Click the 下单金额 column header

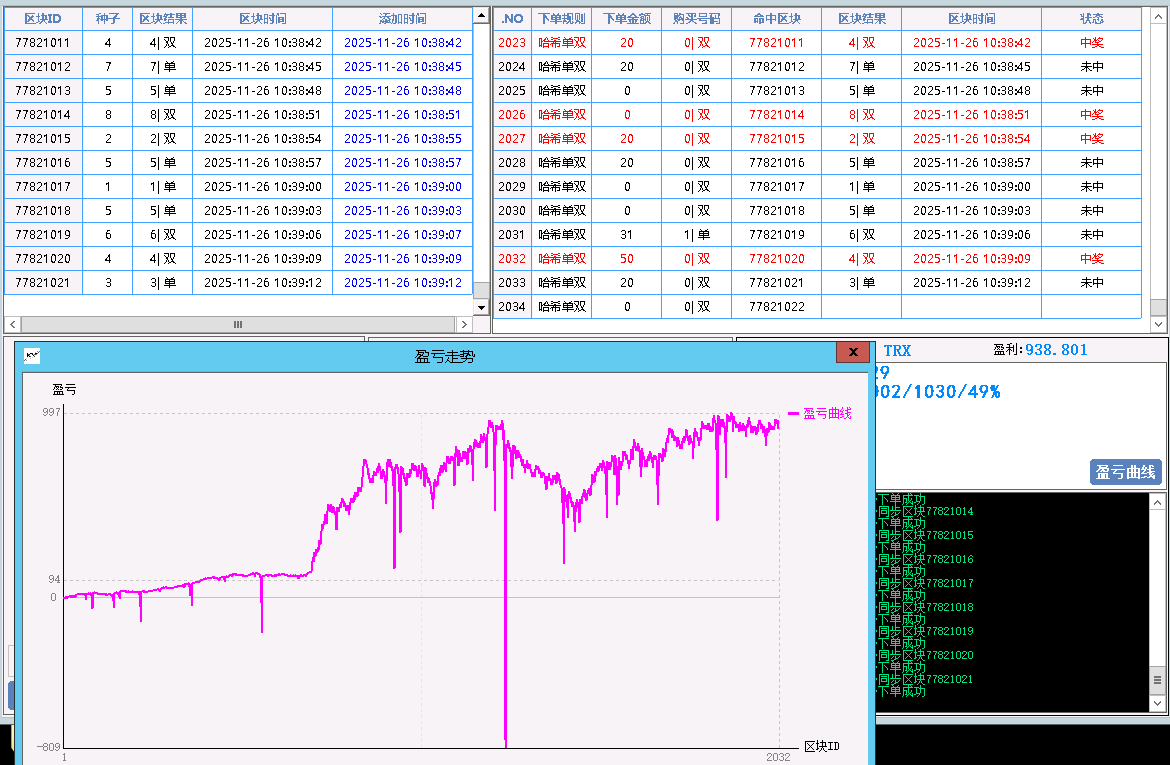(626, 19)
